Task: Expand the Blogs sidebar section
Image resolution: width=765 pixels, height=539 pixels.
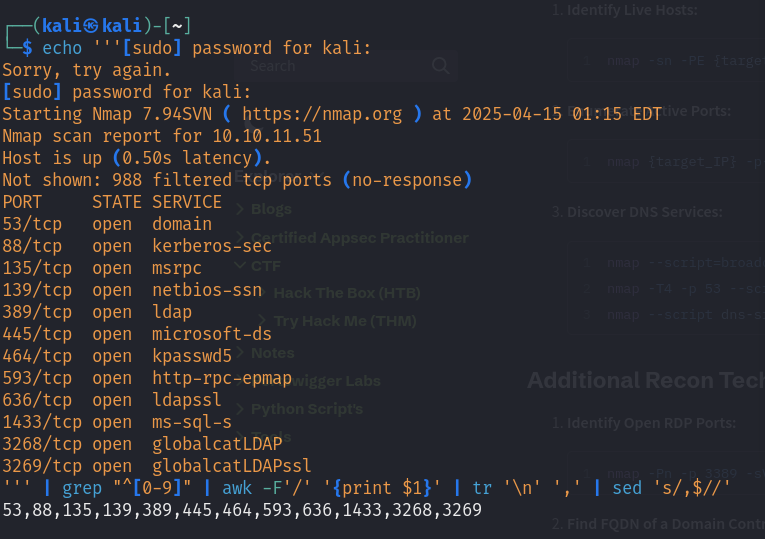Action: [271, 209]
